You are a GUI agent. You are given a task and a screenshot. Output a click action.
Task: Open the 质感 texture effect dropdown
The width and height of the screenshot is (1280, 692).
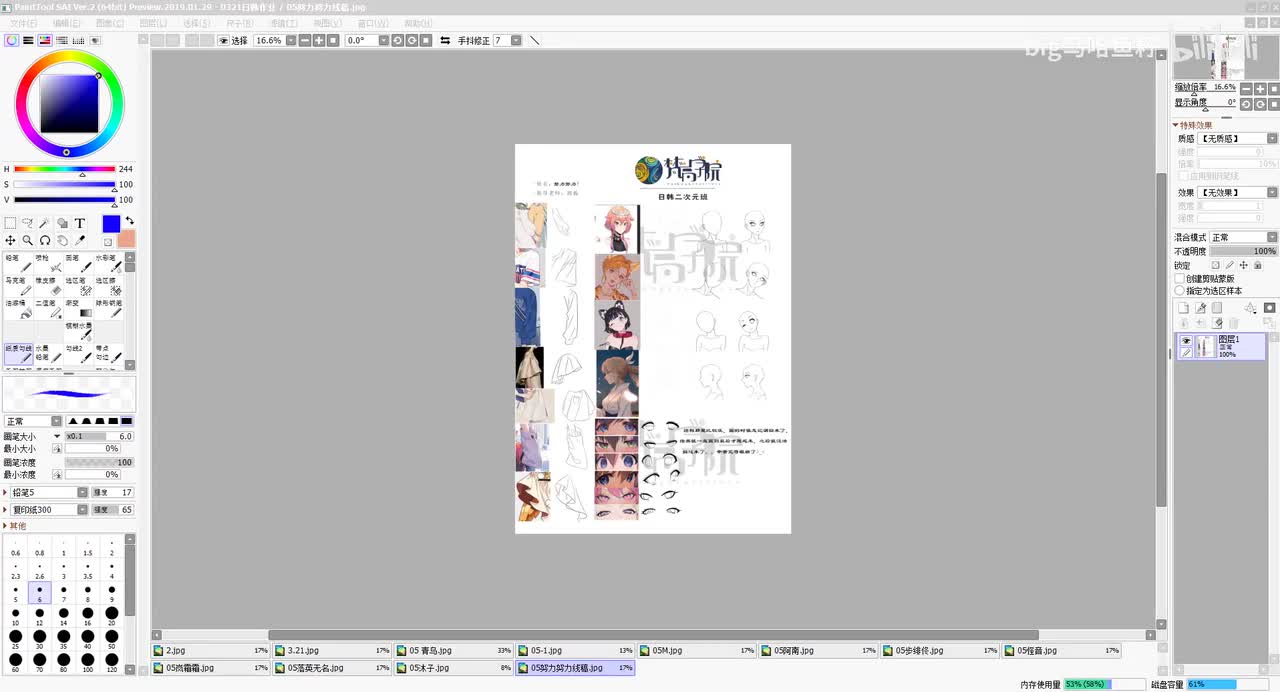click(1272, 139)
